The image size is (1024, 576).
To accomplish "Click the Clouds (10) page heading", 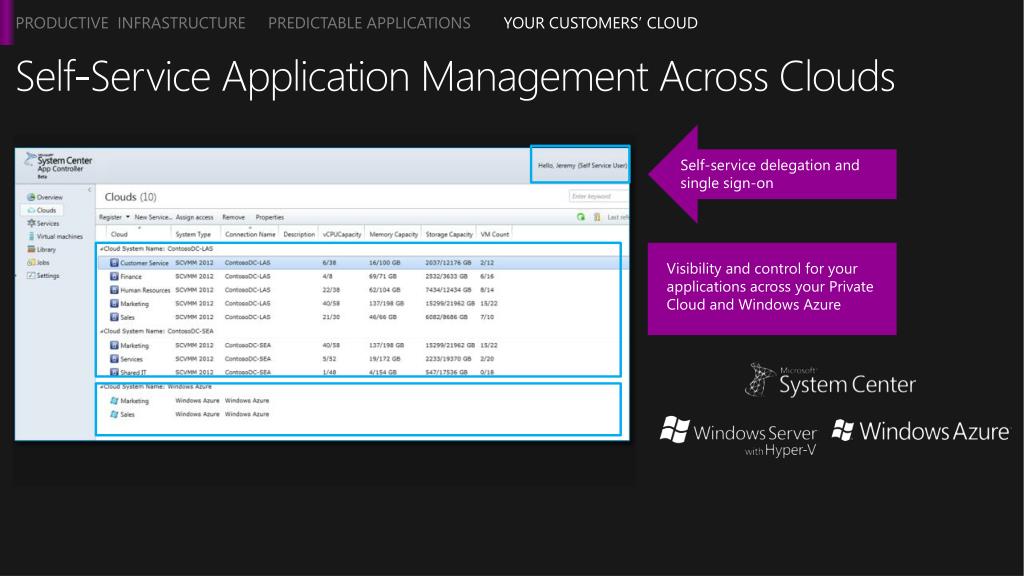I will coord(131,197).
